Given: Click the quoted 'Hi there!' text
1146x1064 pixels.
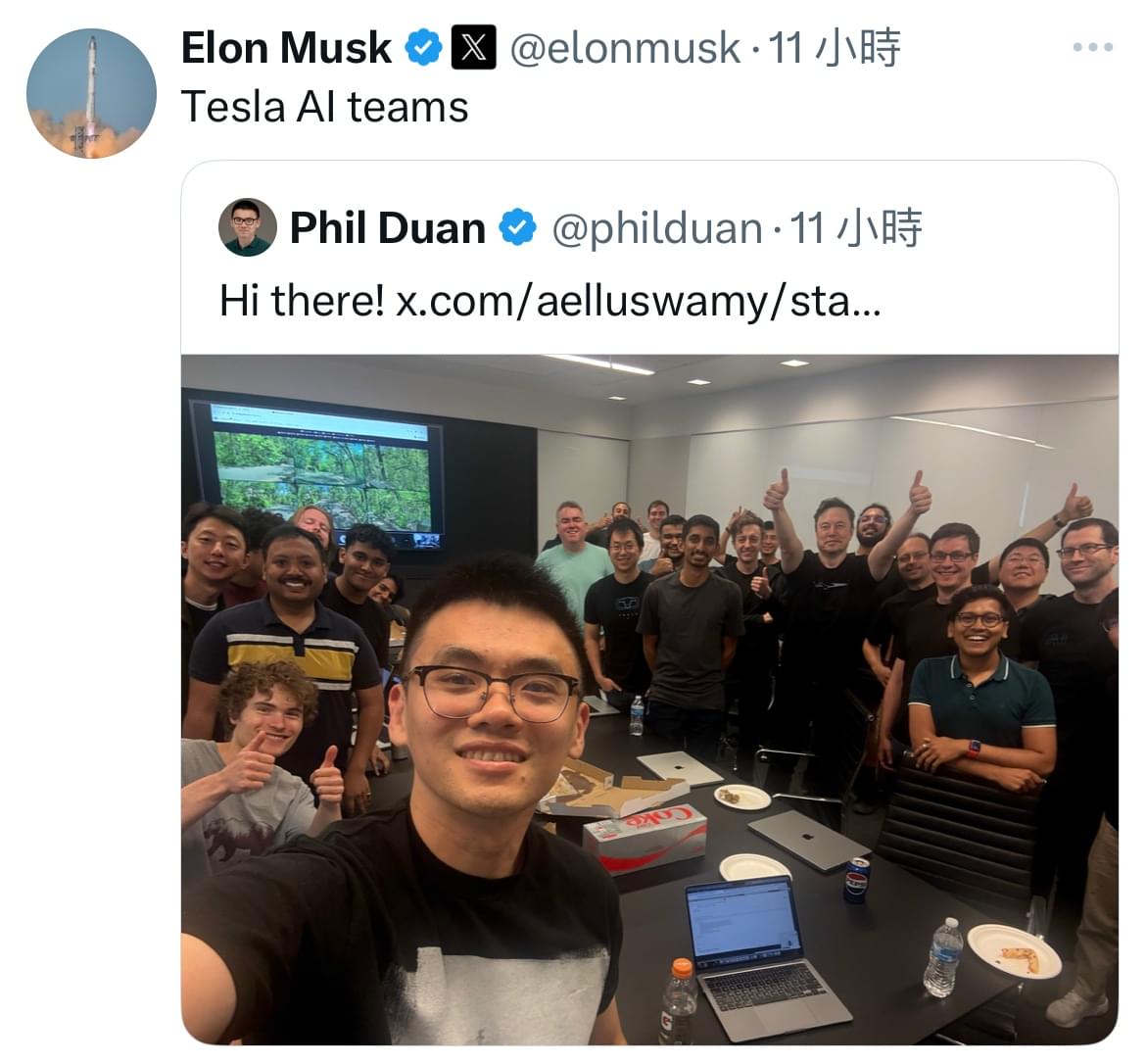Looking at the screenshot, I should [302, 300].
